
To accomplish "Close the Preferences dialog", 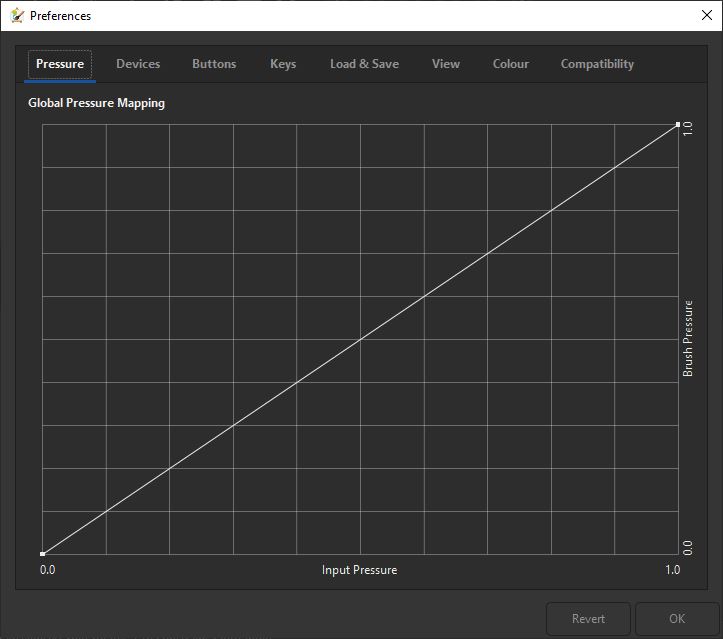I will [x=706, y=16].
